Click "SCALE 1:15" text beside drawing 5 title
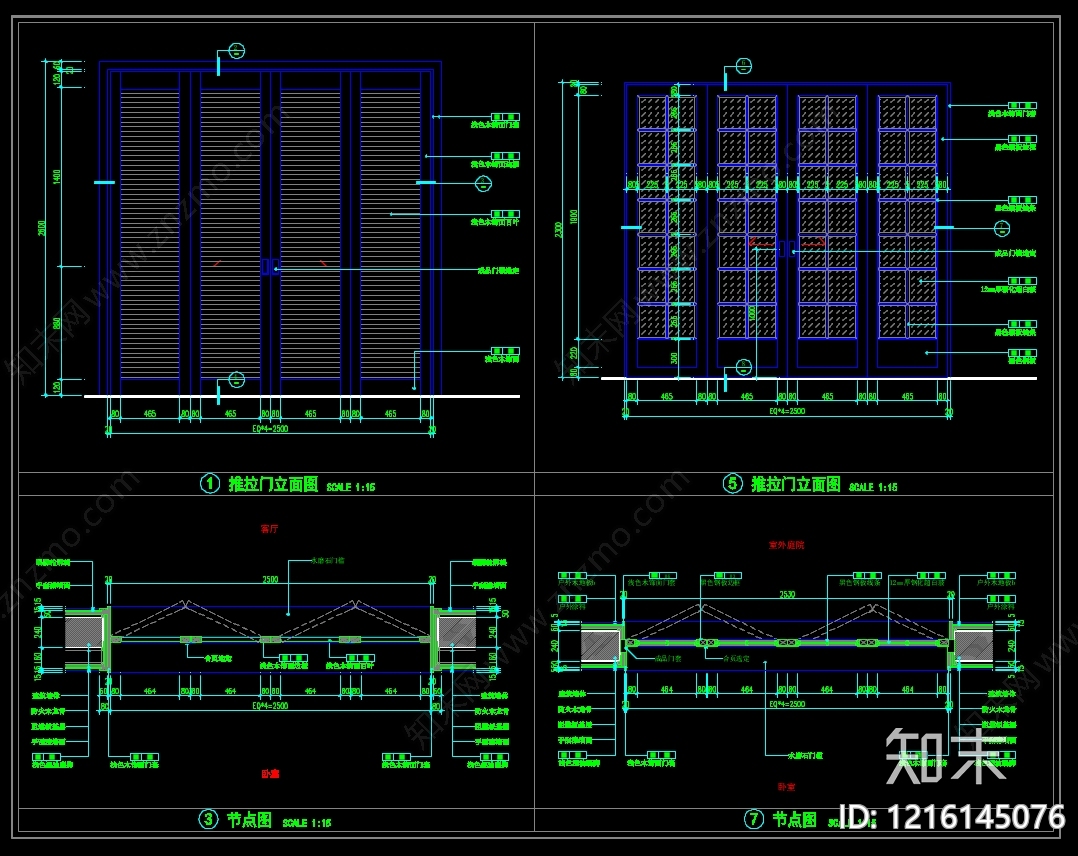This screenshot has height=856, width=1078. 873,487
